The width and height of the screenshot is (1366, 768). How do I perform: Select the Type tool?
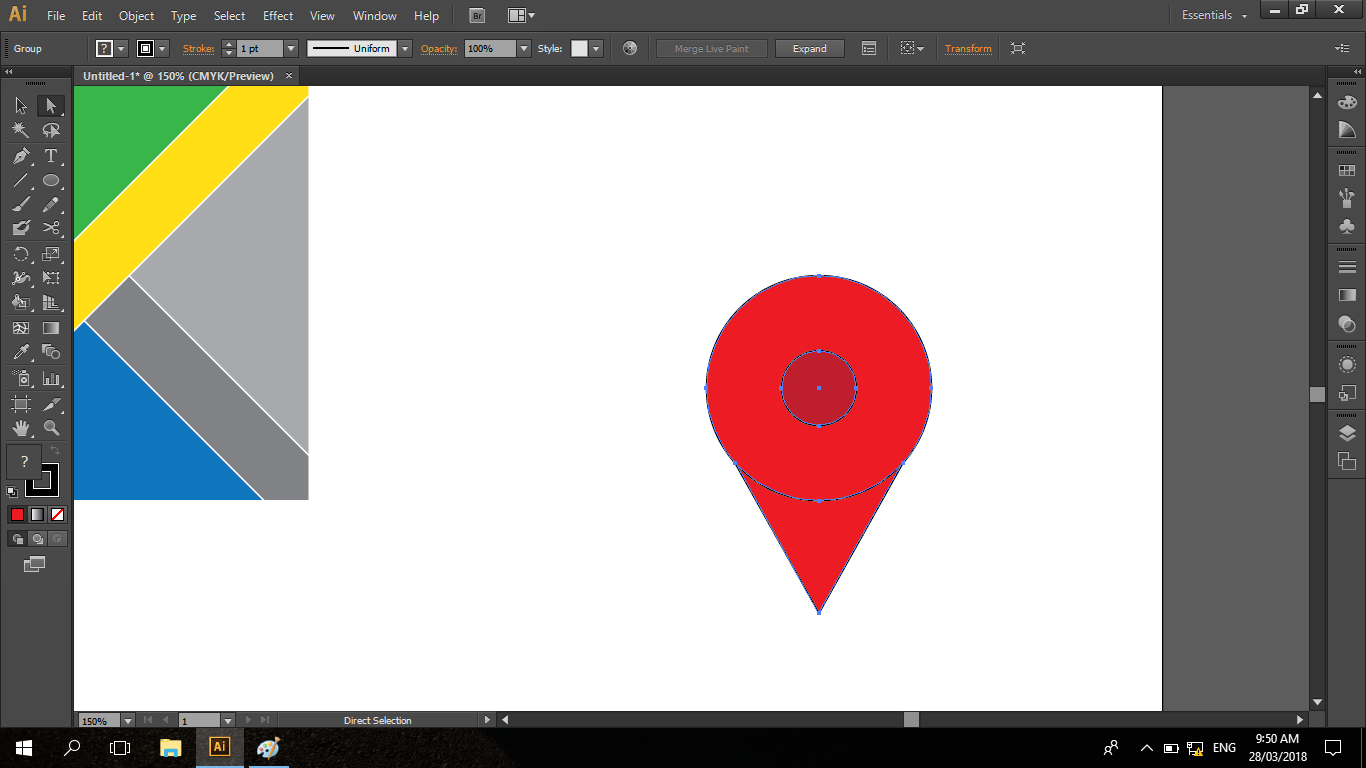(x=51, y=156)
